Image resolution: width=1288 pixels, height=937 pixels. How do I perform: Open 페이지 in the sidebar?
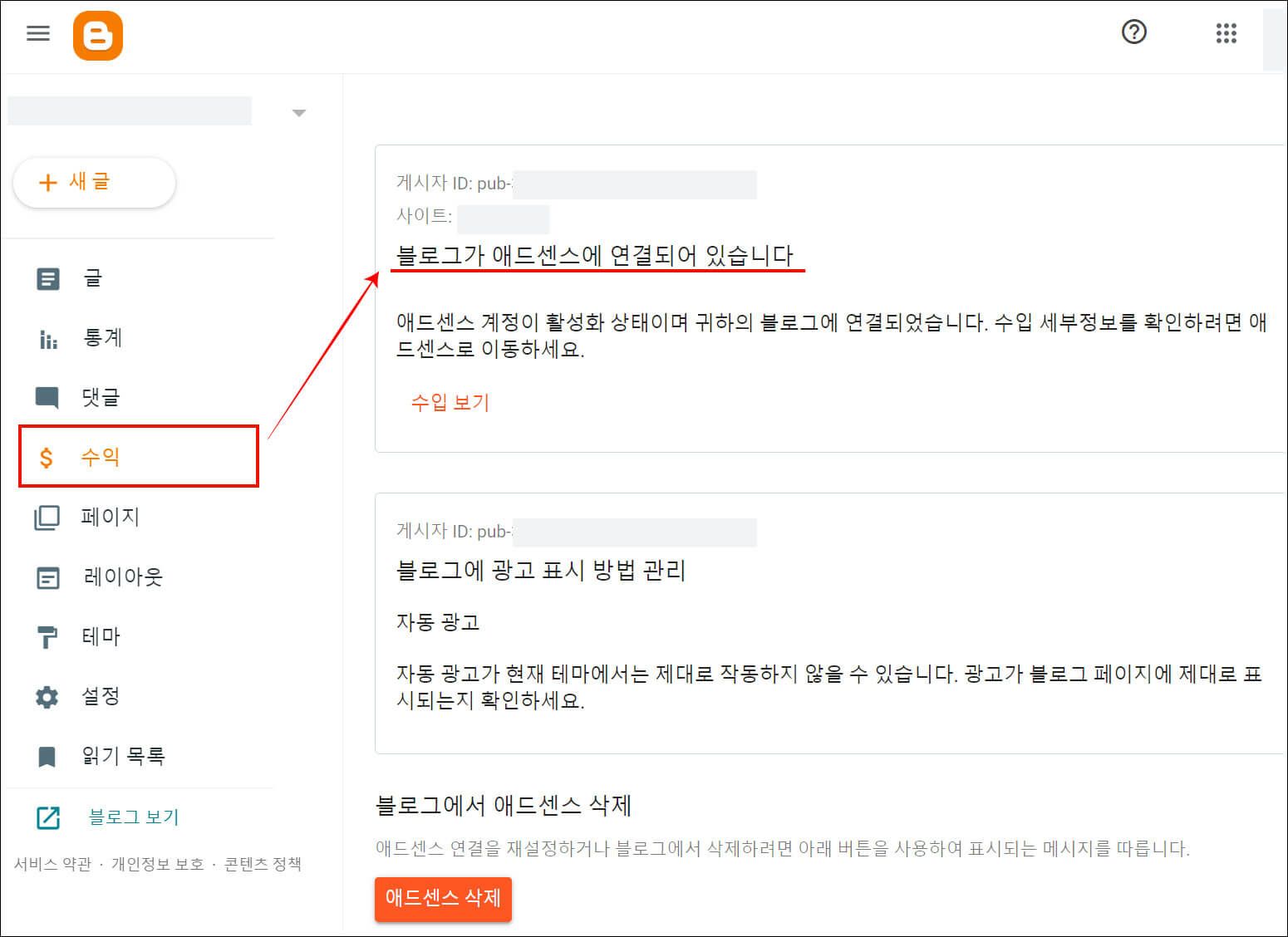pos(110,517)
